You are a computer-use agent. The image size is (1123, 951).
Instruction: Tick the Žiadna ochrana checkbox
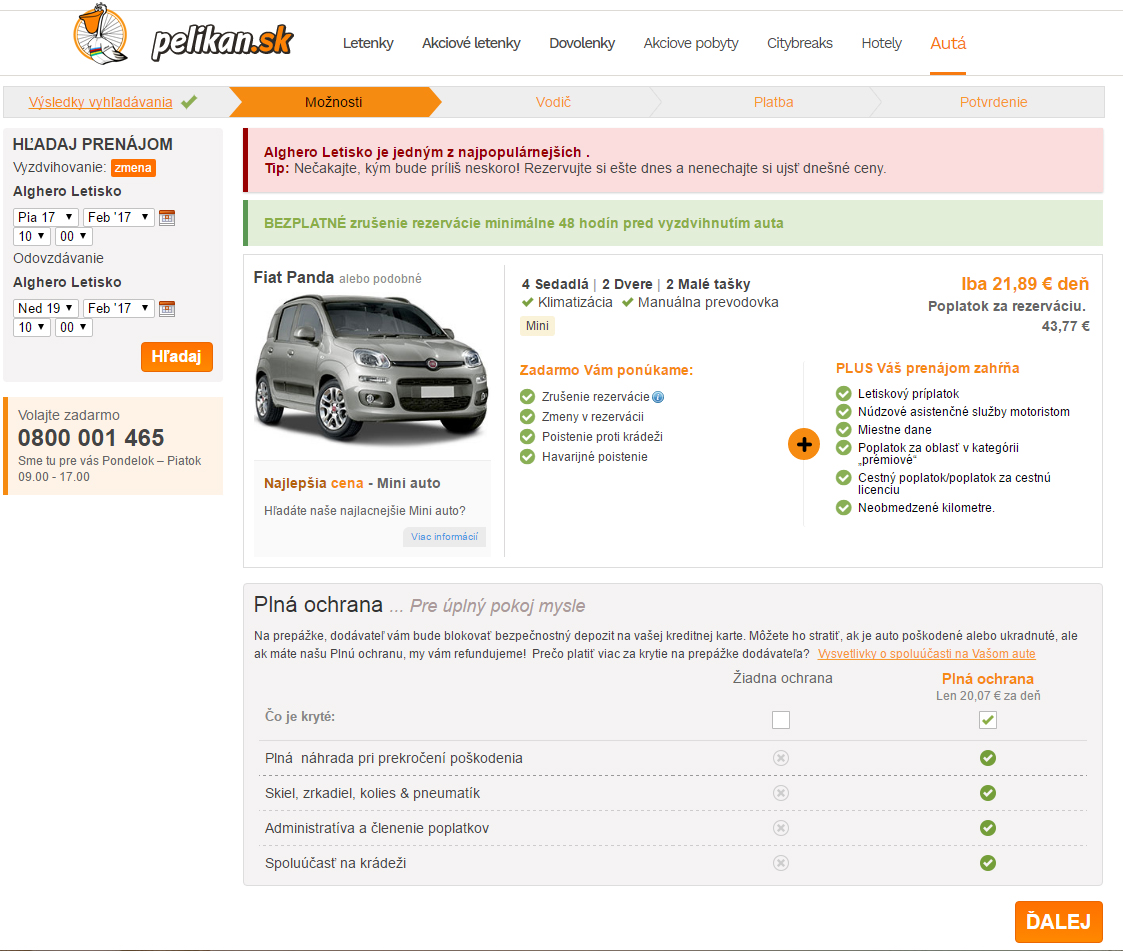[x=781, y=720]
